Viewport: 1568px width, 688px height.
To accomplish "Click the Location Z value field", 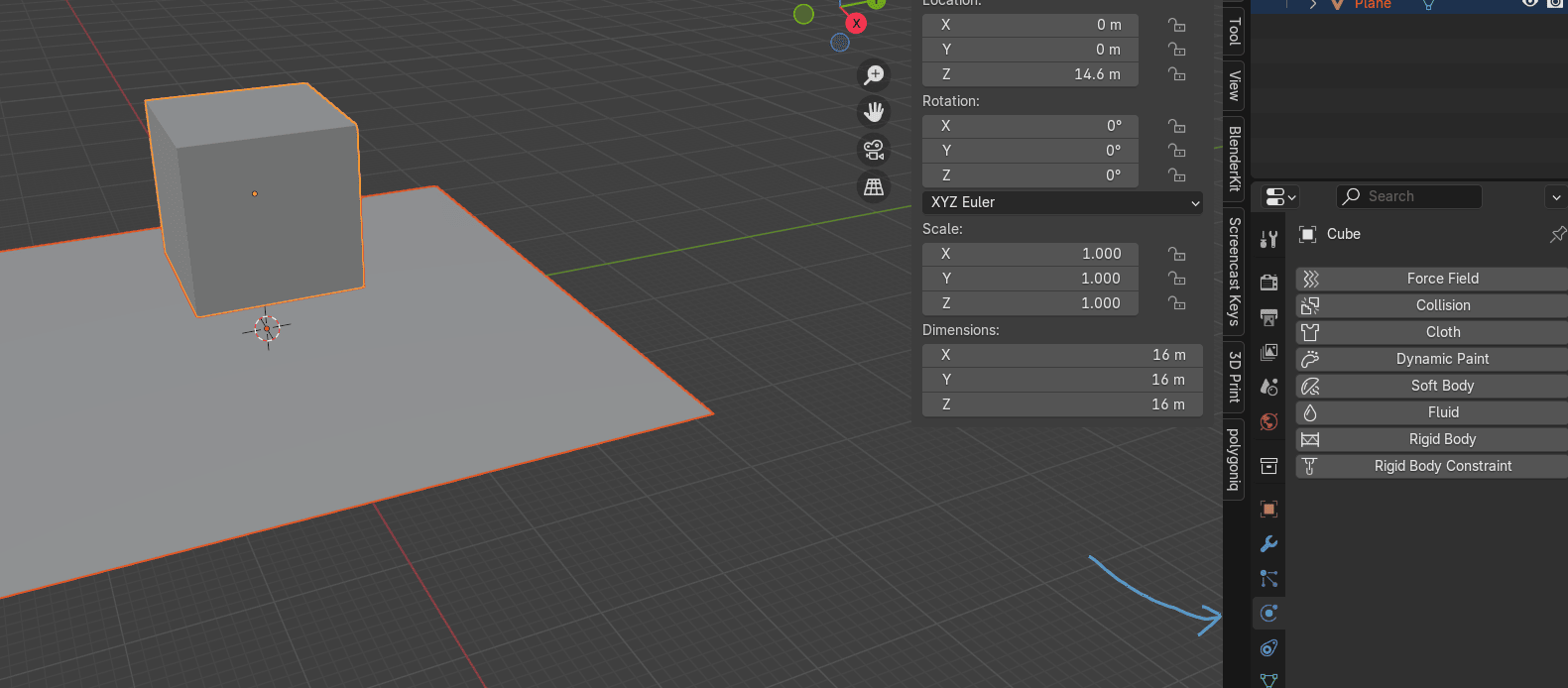I will [1029, 74].
